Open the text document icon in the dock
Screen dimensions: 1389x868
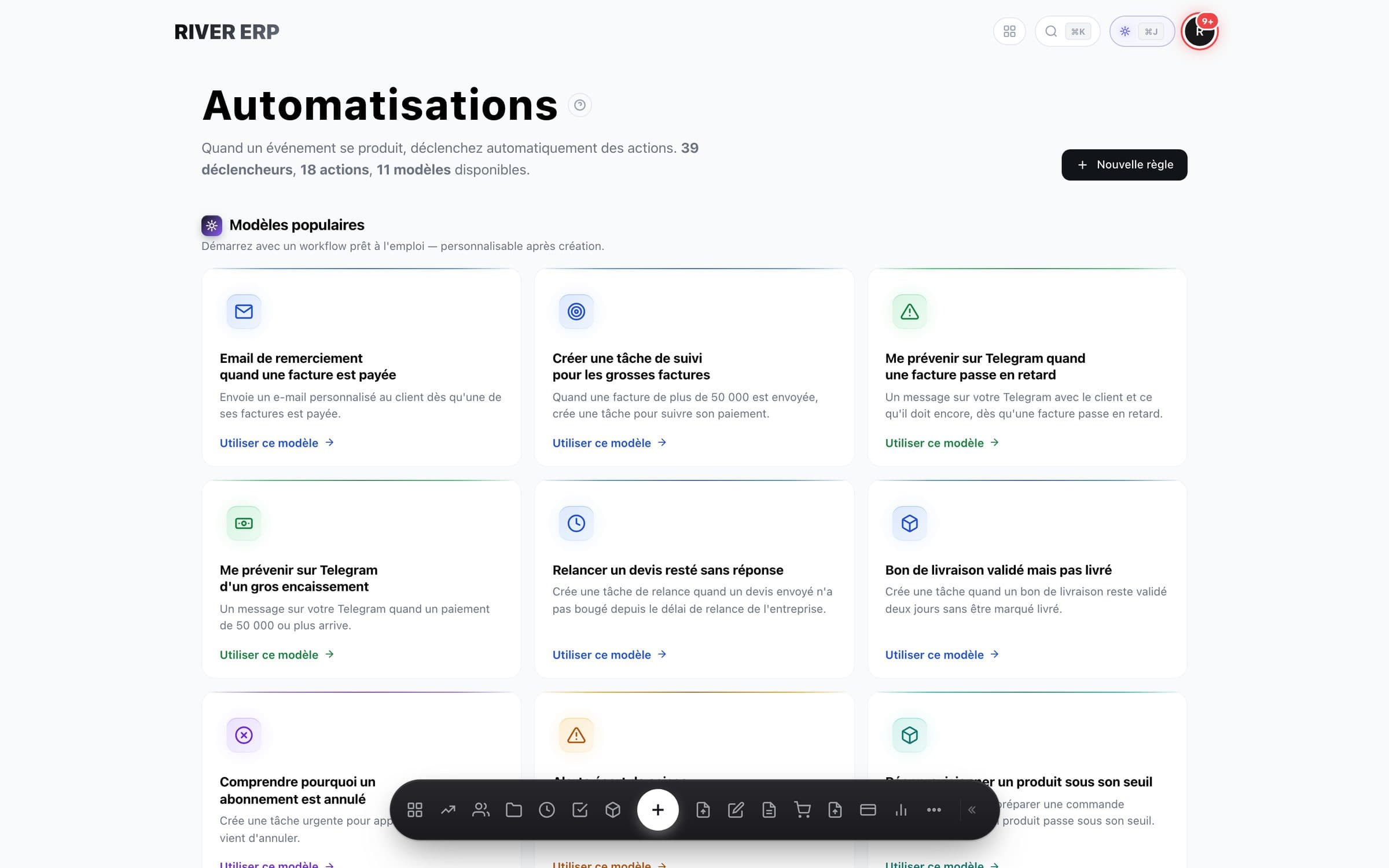(x=769, y=810)
